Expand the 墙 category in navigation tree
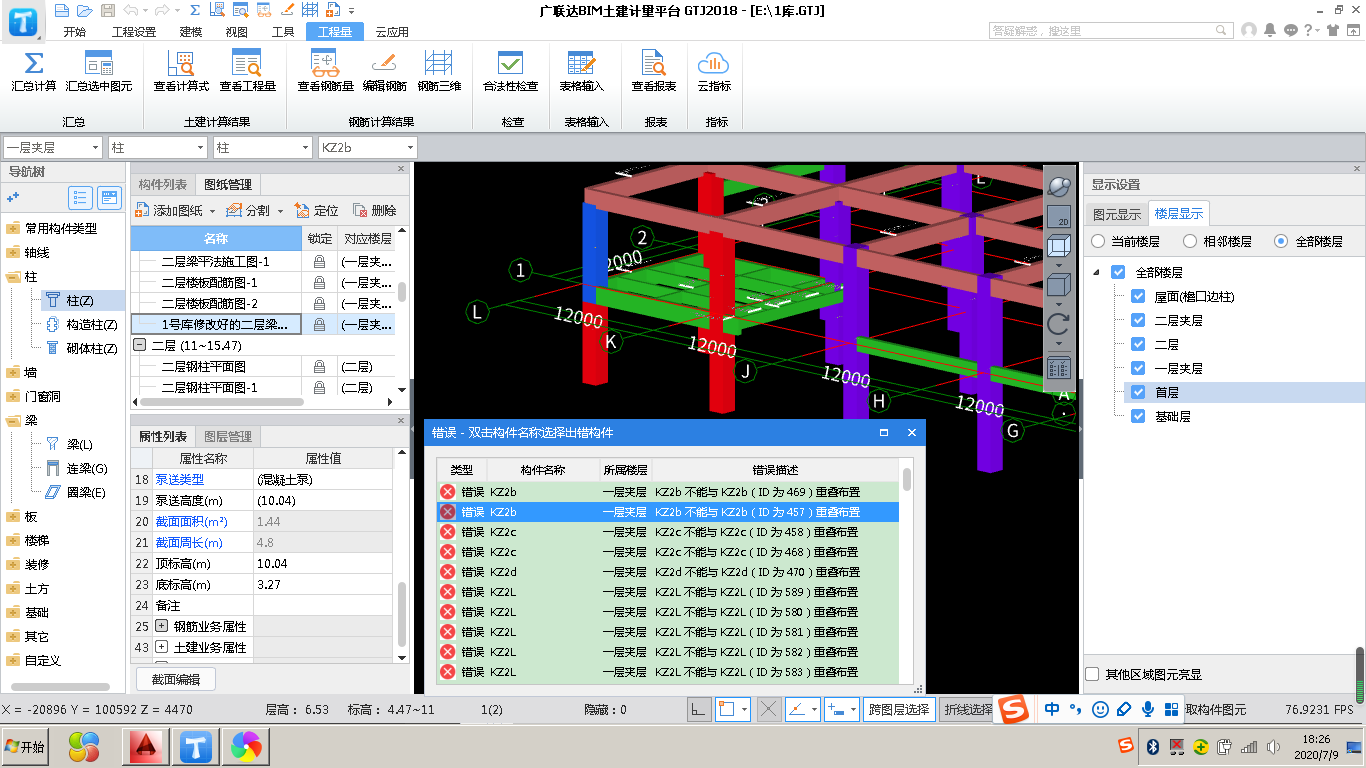 (x=12, y=372)
